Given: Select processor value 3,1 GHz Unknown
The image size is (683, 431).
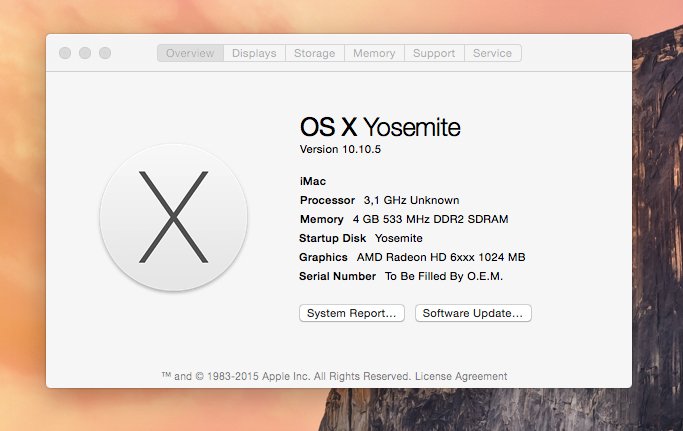Looking at the screenshot, I should coord(411,200).
